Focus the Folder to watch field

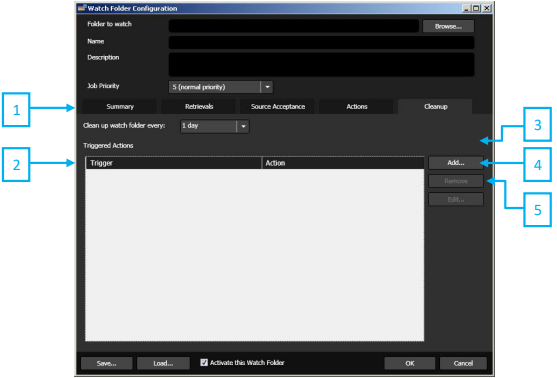(x=293, y=26)
